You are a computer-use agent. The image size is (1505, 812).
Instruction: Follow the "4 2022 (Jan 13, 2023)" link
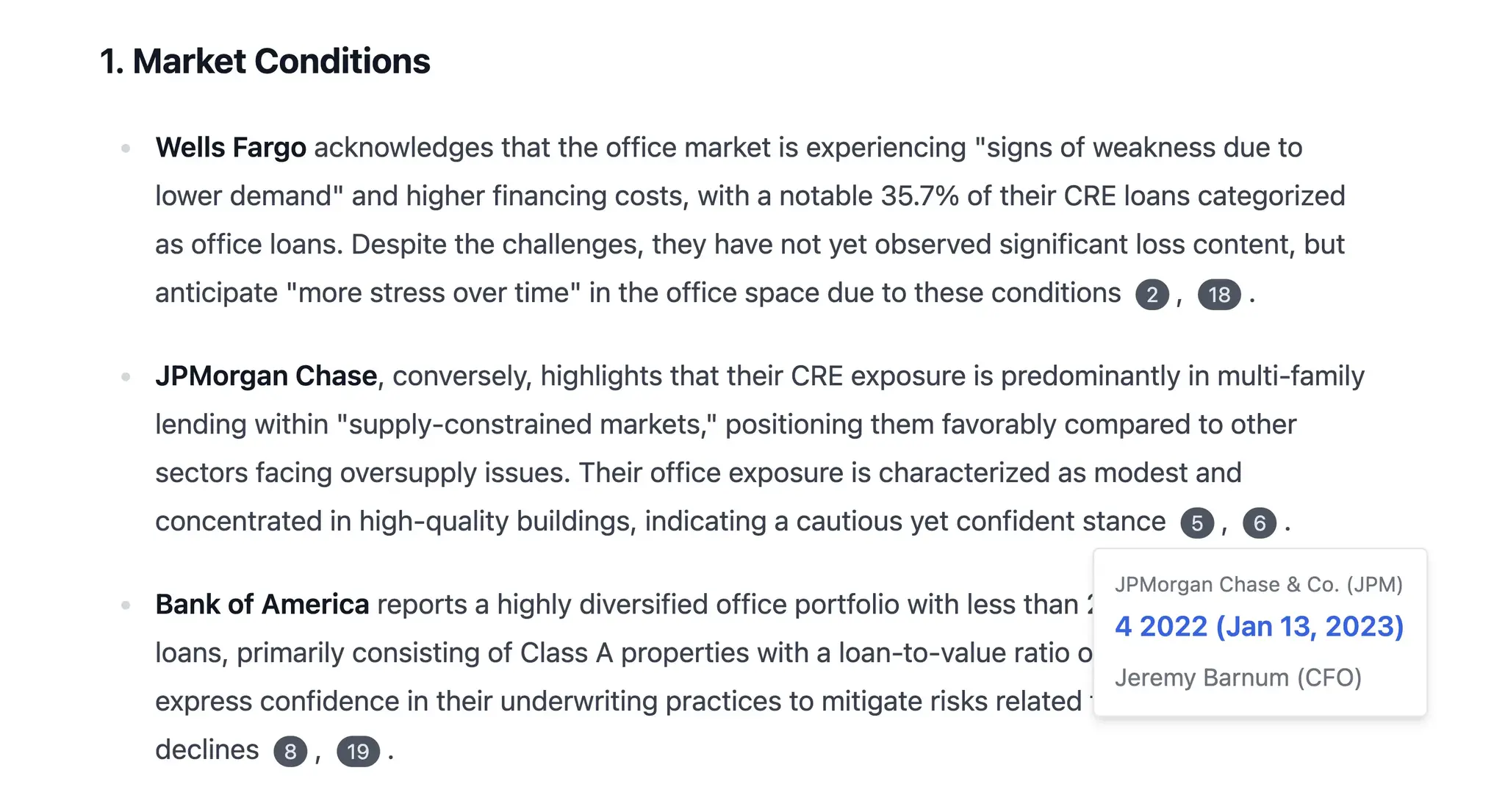pos(1259,626)
